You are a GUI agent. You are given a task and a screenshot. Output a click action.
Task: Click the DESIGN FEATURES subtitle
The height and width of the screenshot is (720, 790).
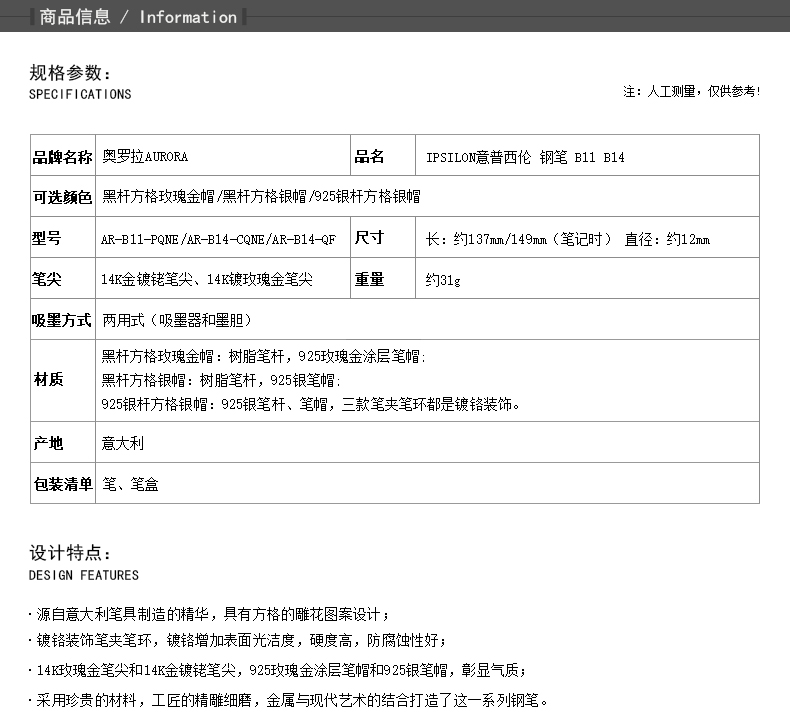pyautogui.click(x=84, y=575)
